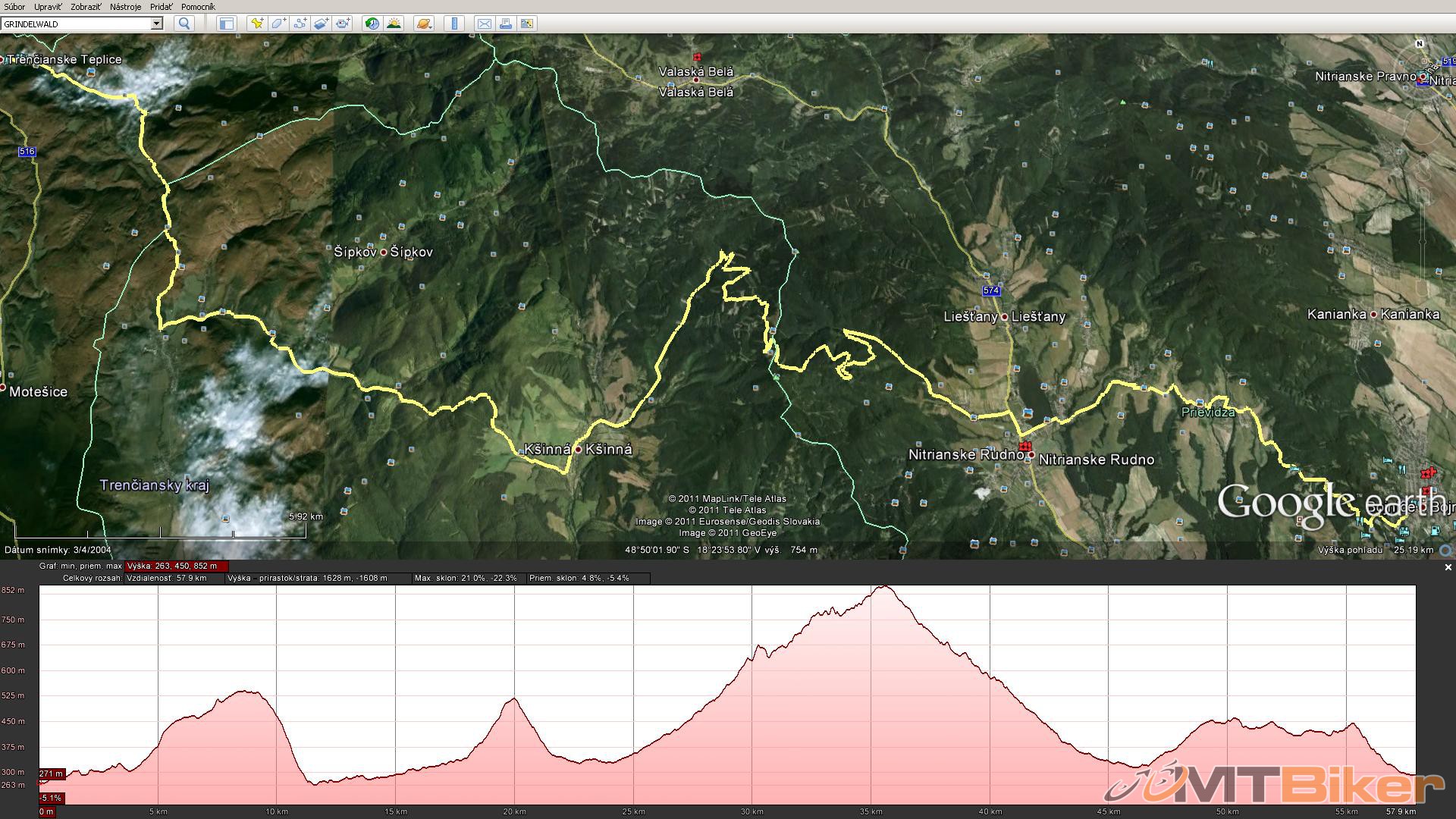Open the Súbor menu

[14, 7]
